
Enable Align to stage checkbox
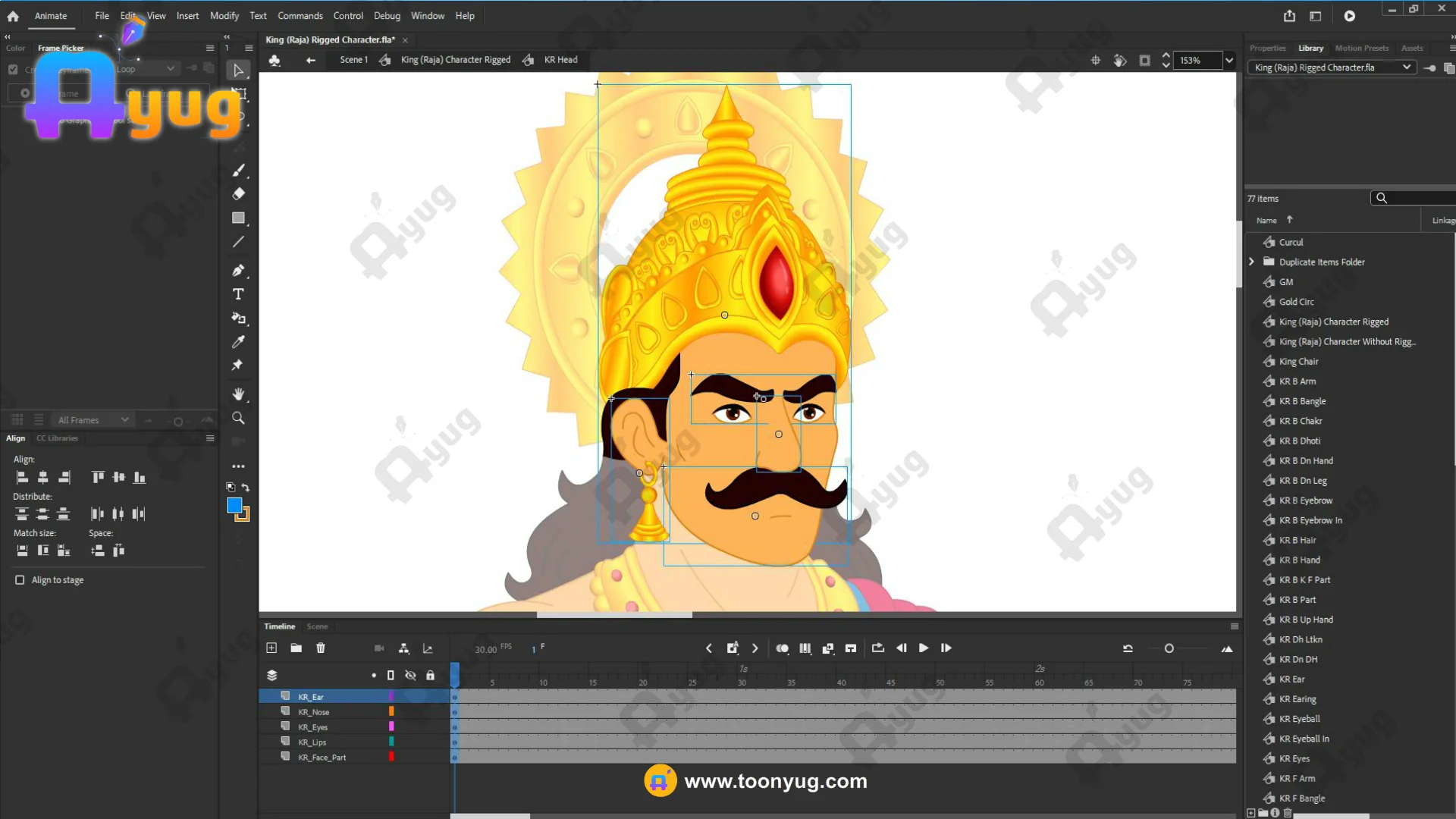(20, 580)
